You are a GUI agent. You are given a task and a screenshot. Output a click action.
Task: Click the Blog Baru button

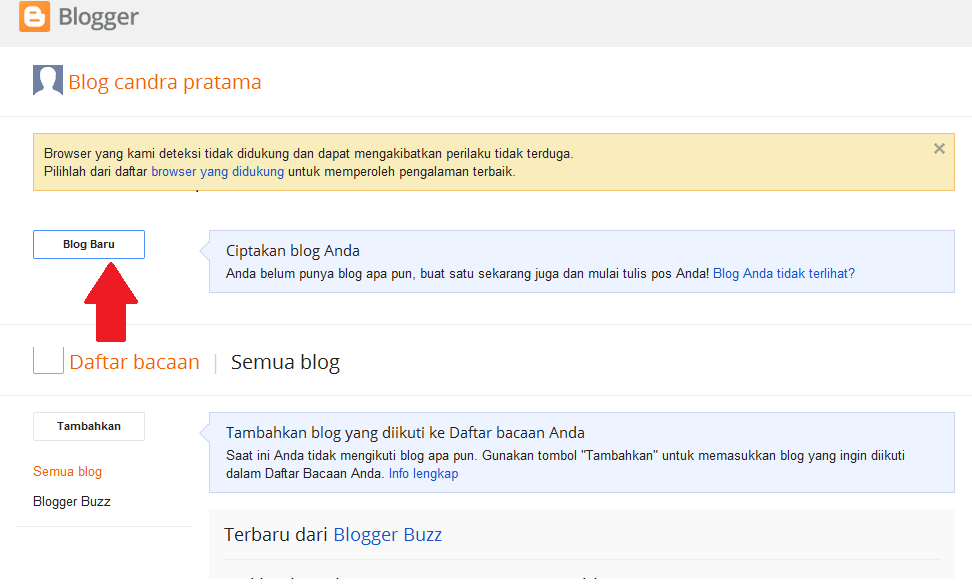click(x=89, y=244)
